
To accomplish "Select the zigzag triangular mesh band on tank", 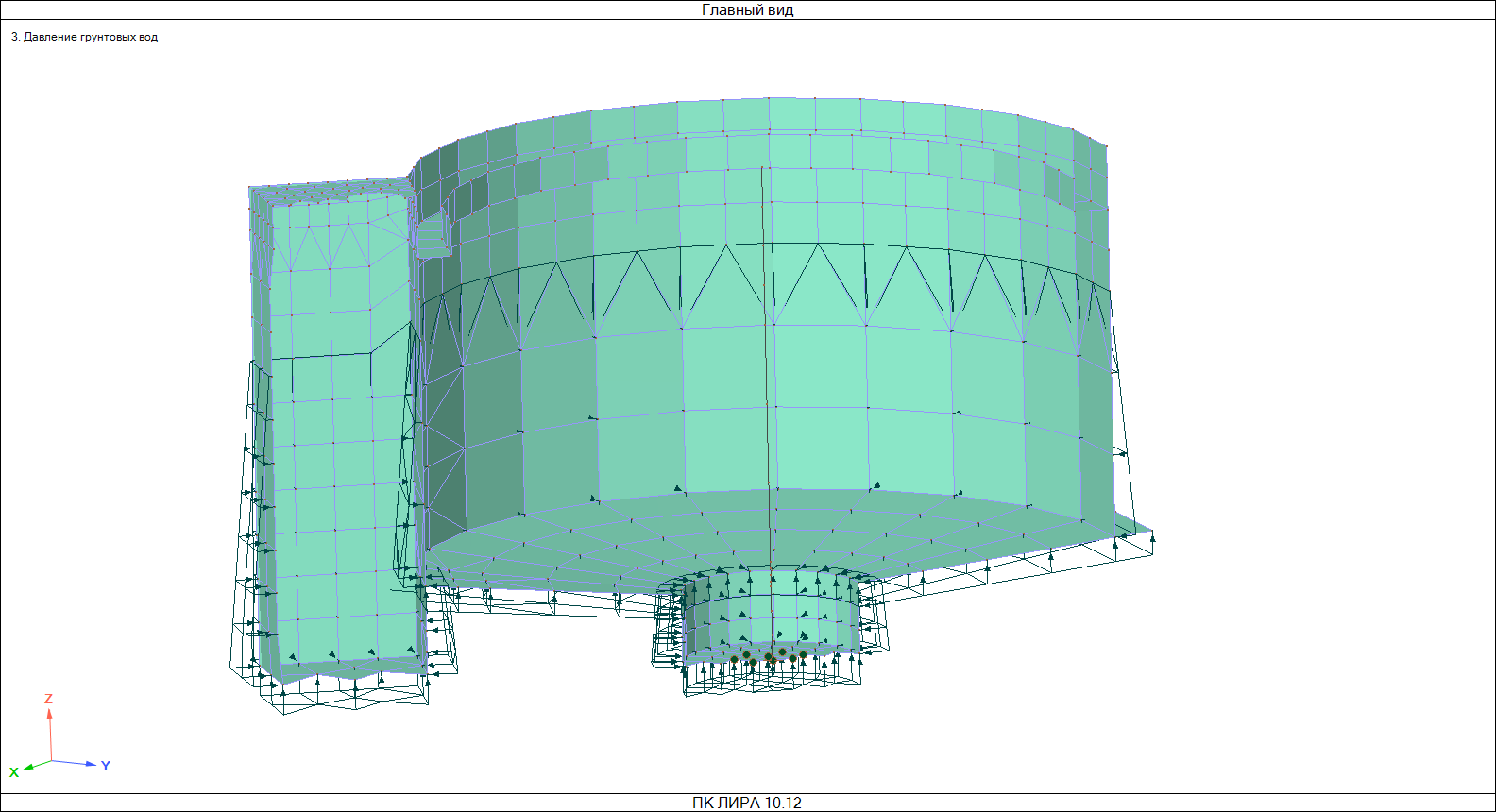I will click(x=756, y=288).
